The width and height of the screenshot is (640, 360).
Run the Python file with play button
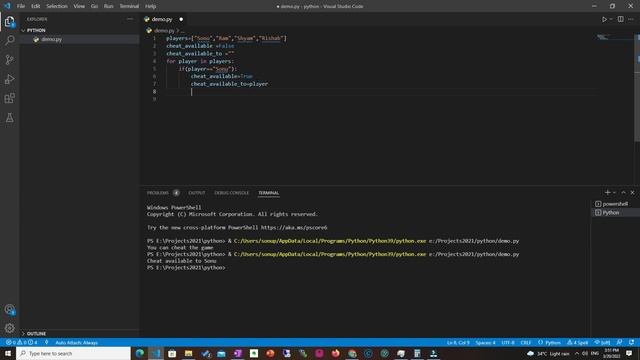[x=604, y=19]
